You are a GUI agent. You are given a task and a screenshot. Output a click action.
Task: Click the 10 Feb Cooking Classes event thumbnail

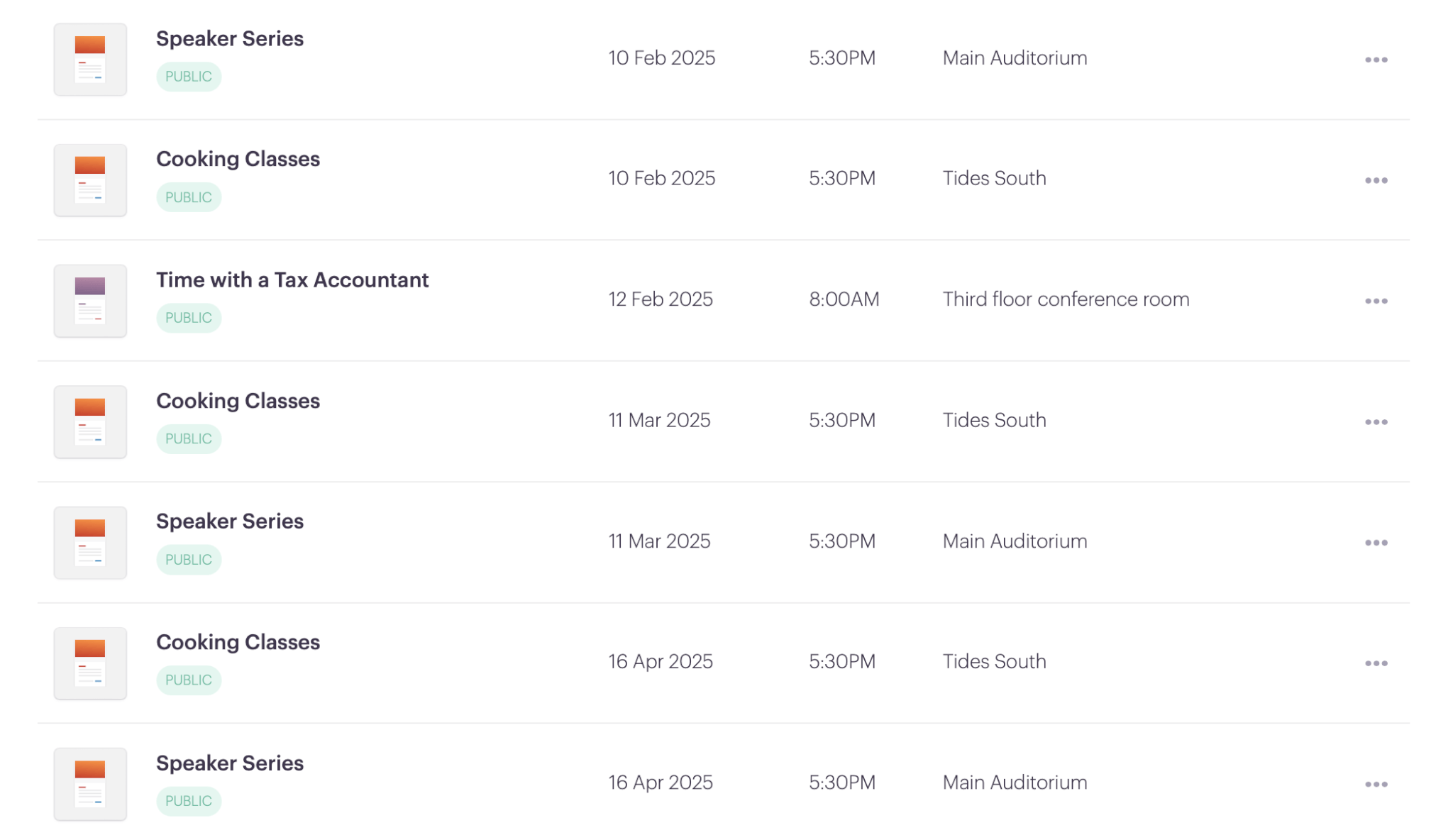(90, 180)
